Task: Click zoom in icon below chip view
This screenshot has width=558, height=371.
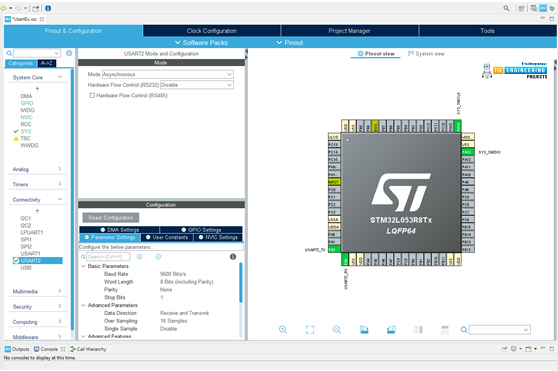Action: click(283, 330)
